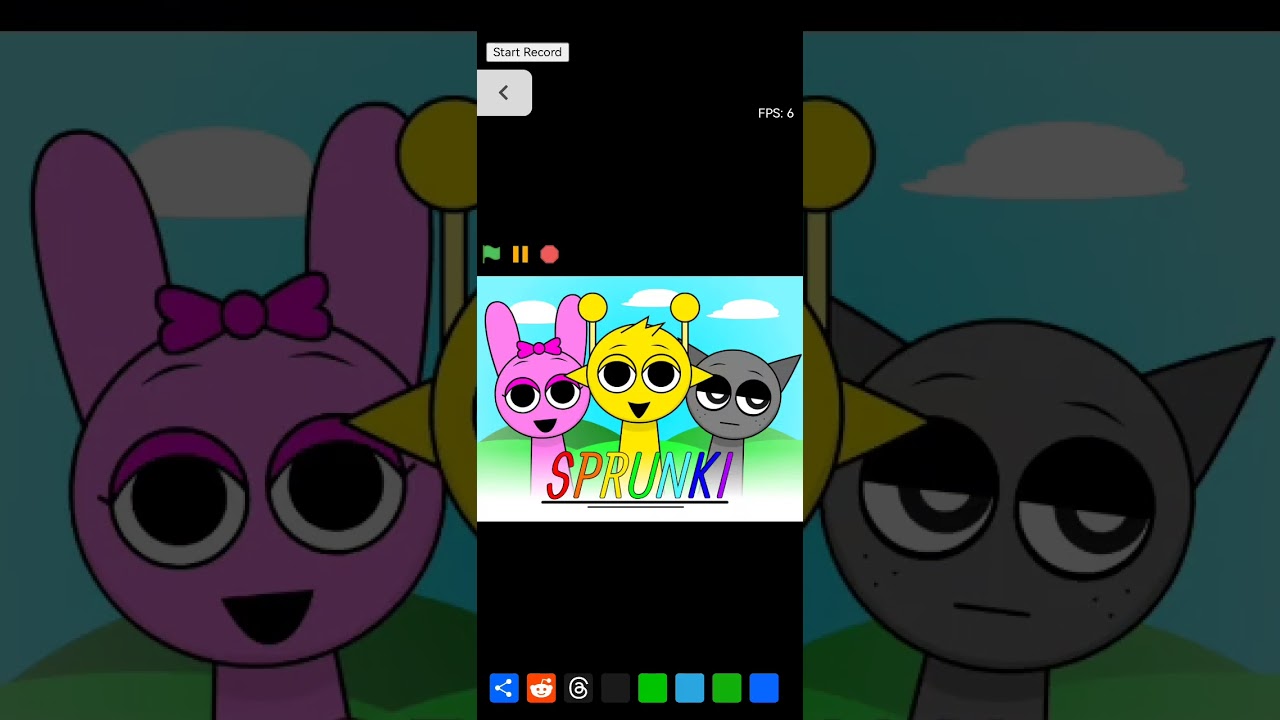Image resolution: width=1280 pixels, height=720 pixels.
Task: Start the project with the green flag
Action: point(491,254)
